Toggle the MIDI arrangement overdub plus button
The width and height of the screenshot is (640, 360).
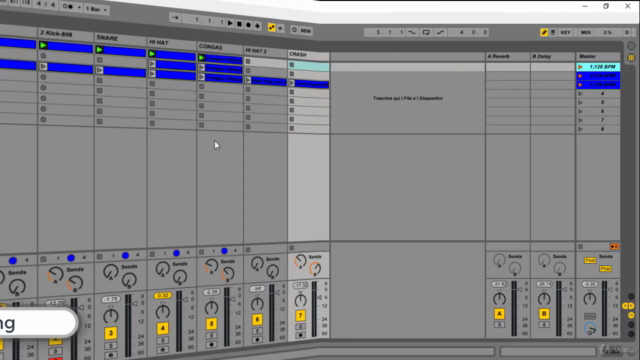coord(257,26)
